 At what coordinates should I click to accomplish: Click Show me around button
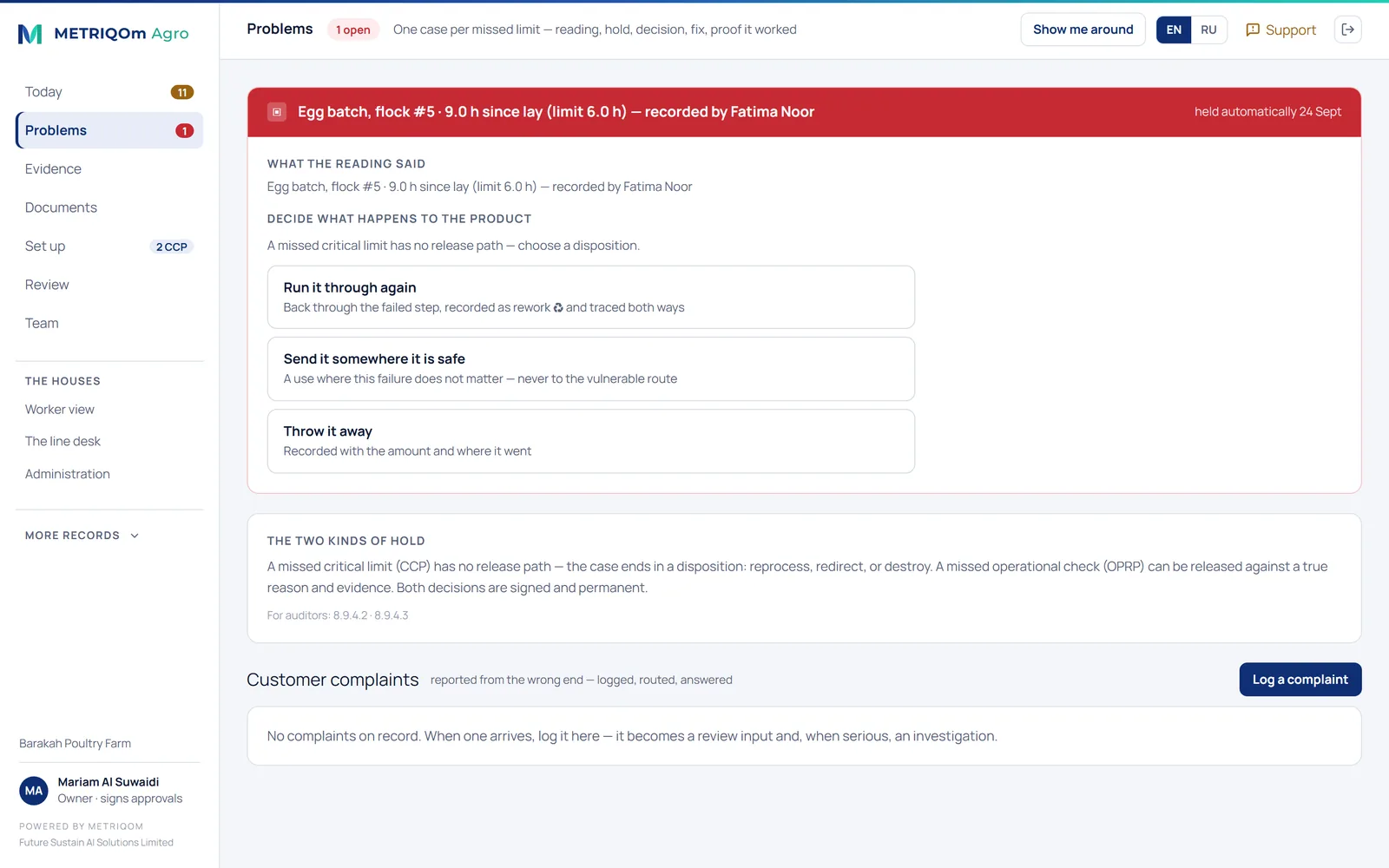point(1083,30)
